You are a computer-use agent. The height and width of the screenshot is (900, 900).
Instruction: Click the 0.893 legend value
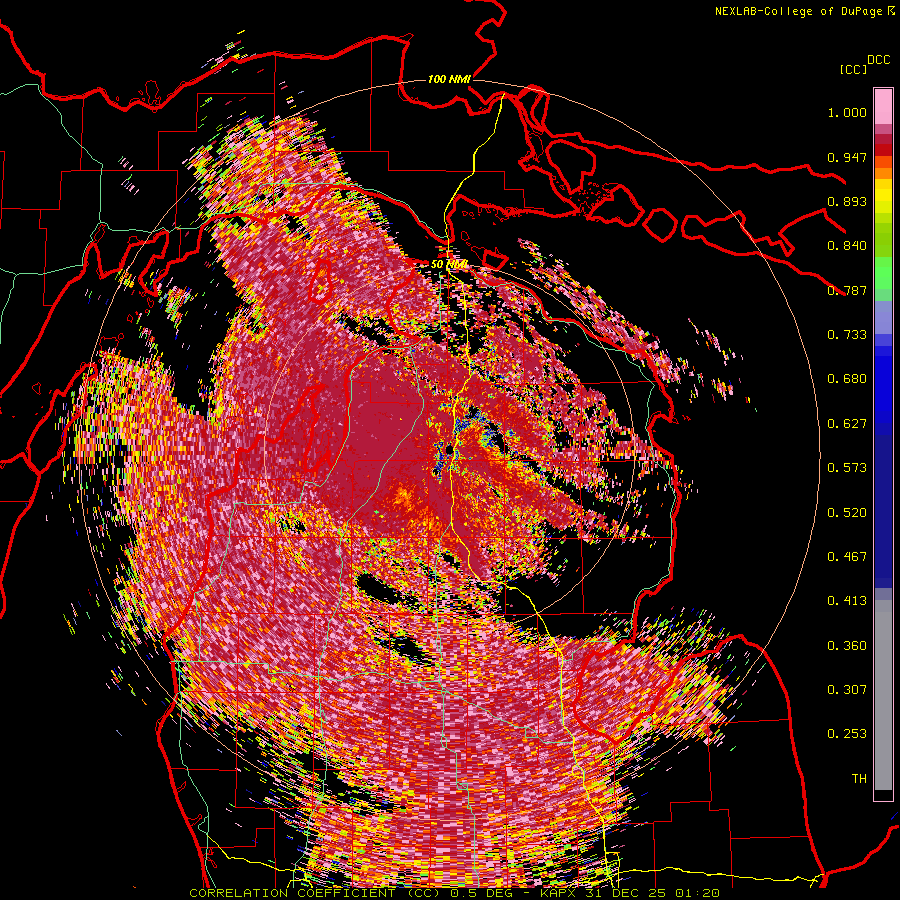coord(847,201)
